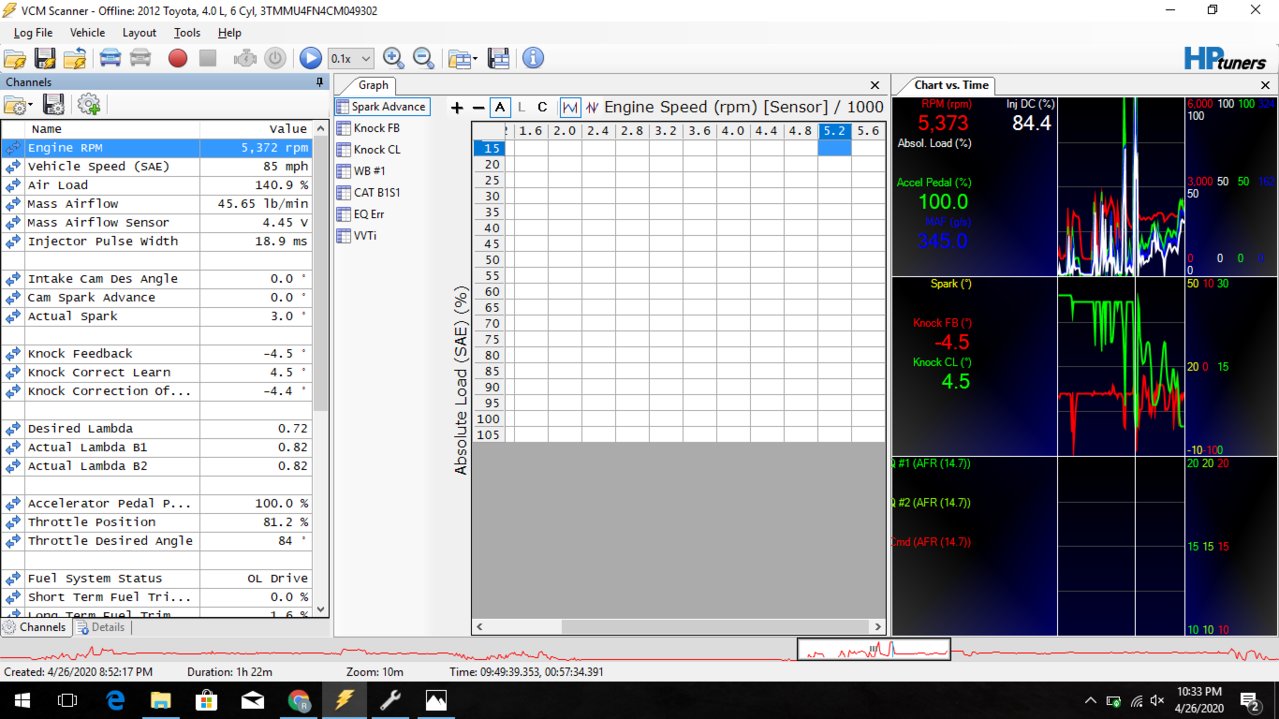Screen dimensions: 1279x719
Task: Select the EQ Err graph
Action: pyautogui.click(x=360, y=214)
